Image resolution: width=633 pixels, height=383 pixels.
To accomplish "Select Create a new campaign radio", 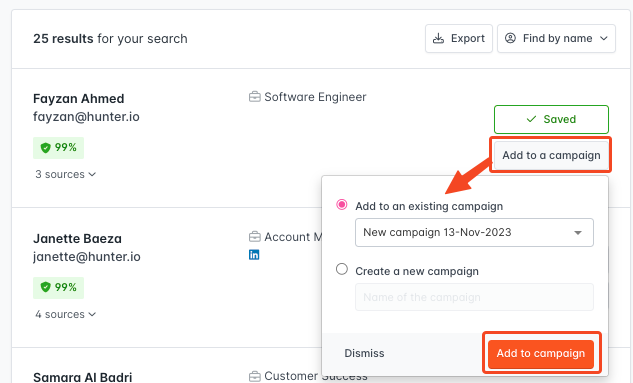I will [x=342, y=269].
